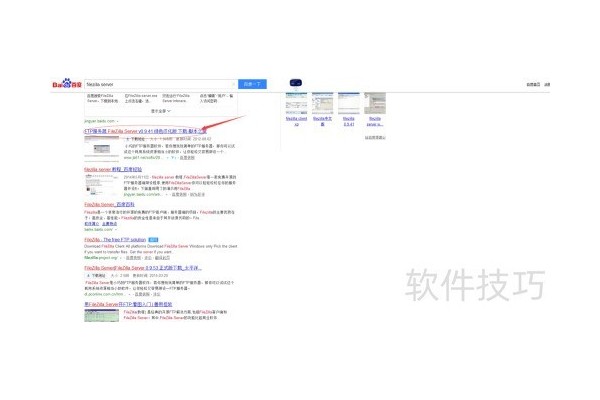The width and height of the screenshot is (600, 400).
Task: Click the download address button under the 0.9.53 result
Action: tap(96, 275)
